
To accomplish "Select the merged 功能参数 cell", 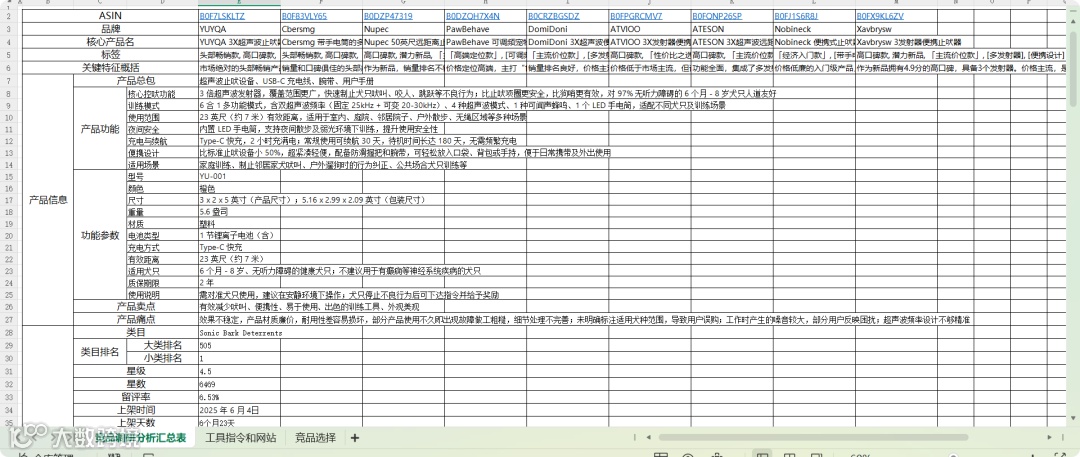I will tap(100, 234).
